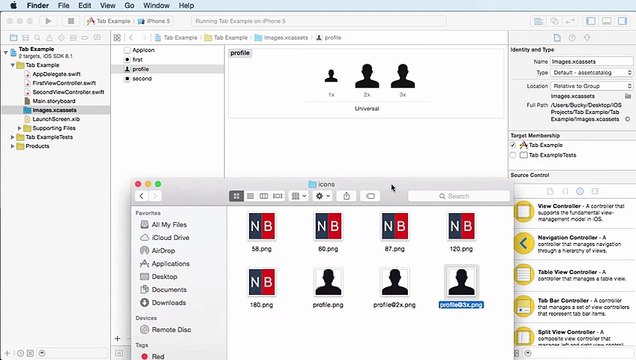
Task: Show the Media library tab
Action: click(595, 191)
